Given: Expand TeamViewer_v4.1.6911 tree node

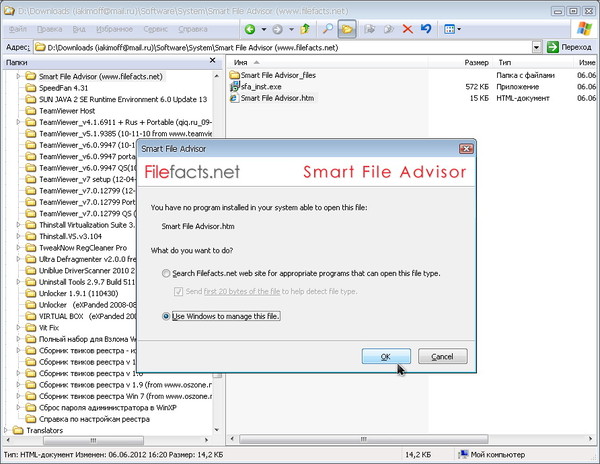Looking at the screenshot, I should tap(18, 122).
